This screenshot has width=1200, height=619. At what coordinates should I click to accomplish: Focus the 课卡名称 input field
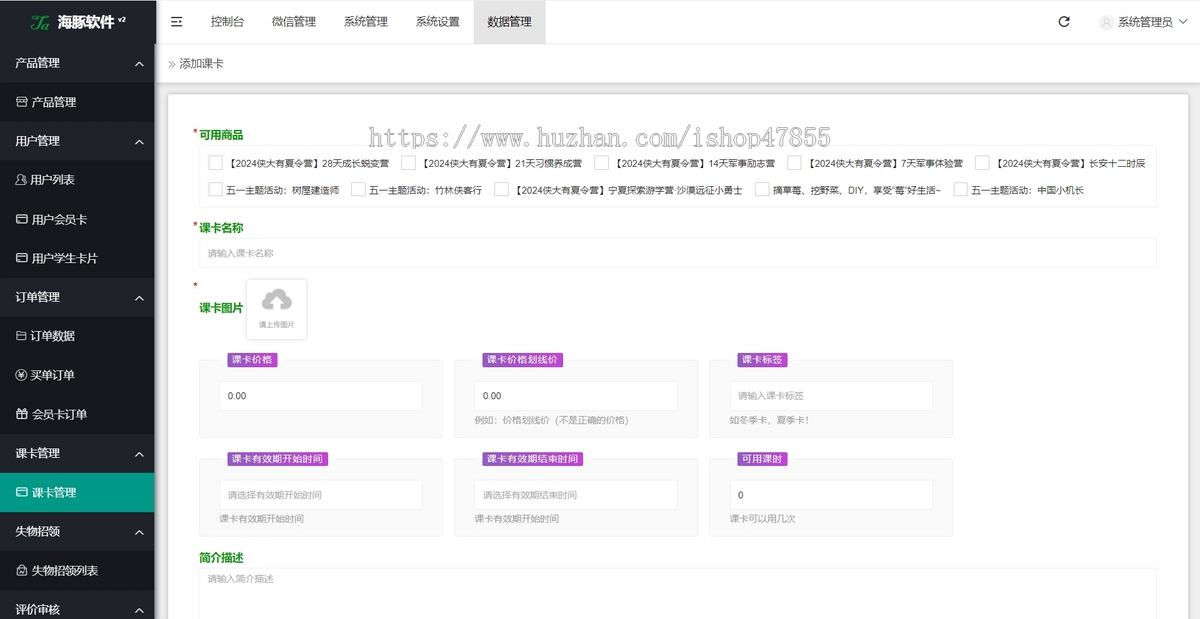point(678,253)
